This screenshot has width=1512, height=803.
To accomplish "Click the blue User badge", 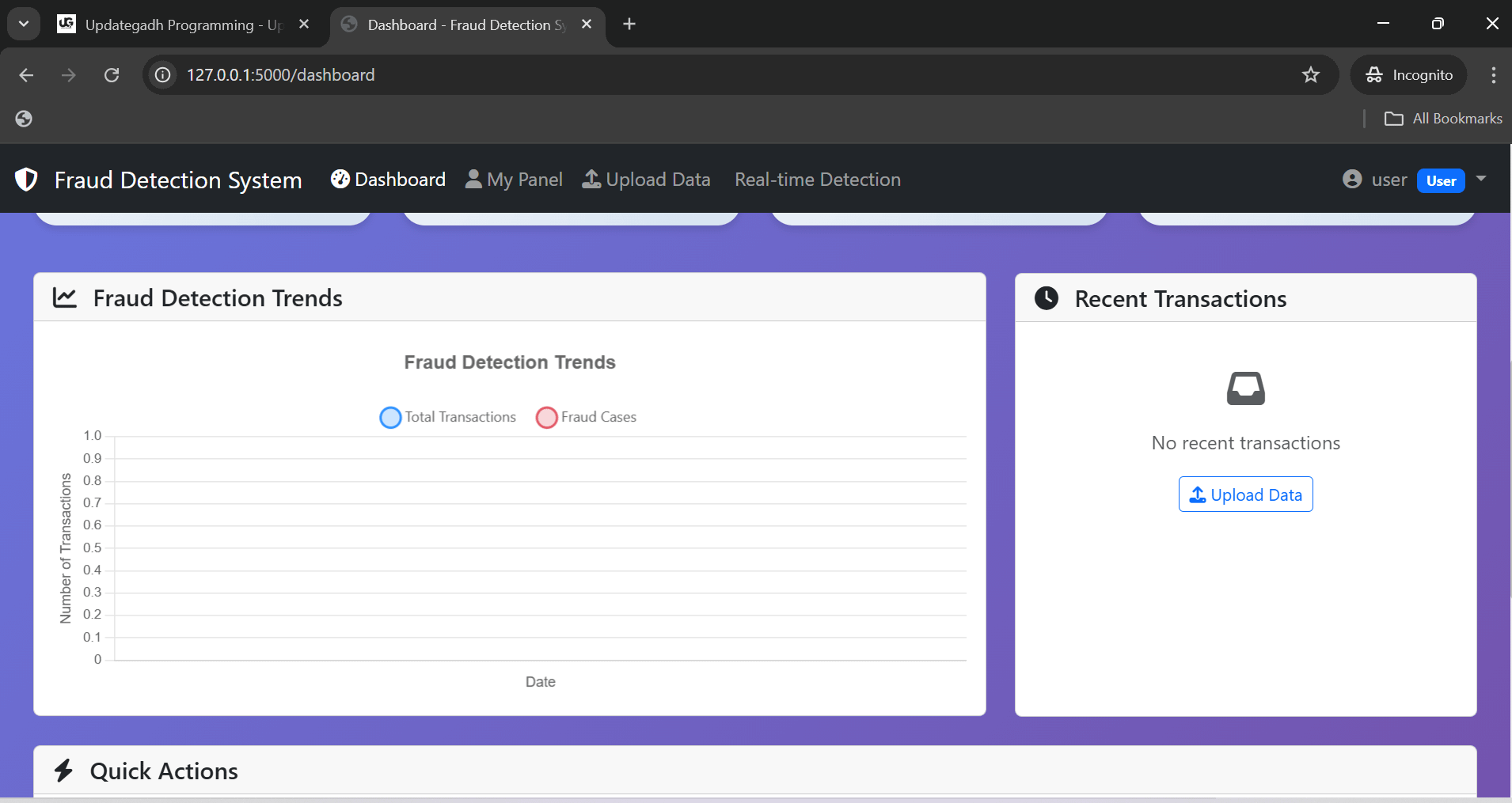I will 1440,181.
